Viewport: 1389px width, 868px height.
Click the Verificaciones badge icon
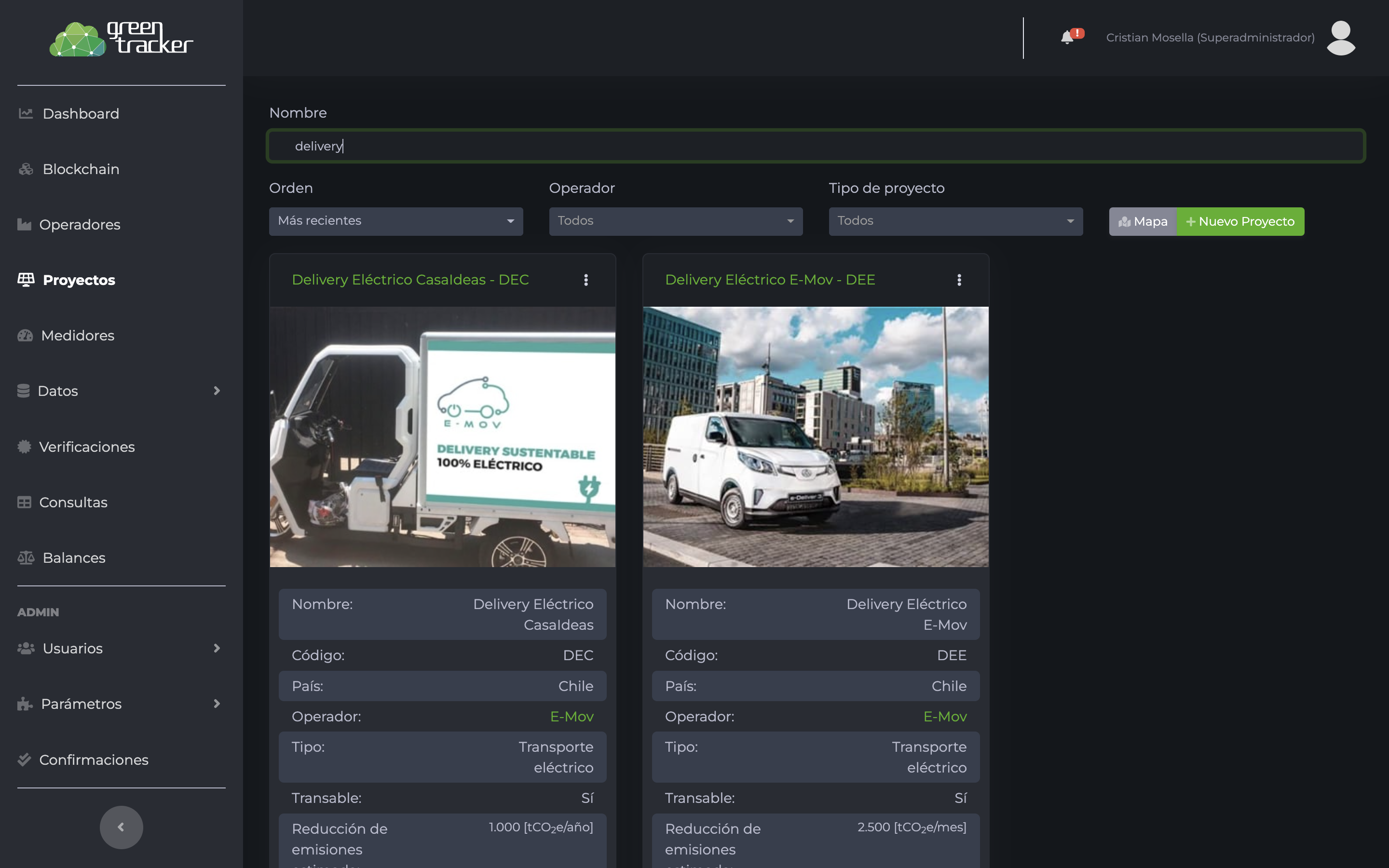click(24, 447)
